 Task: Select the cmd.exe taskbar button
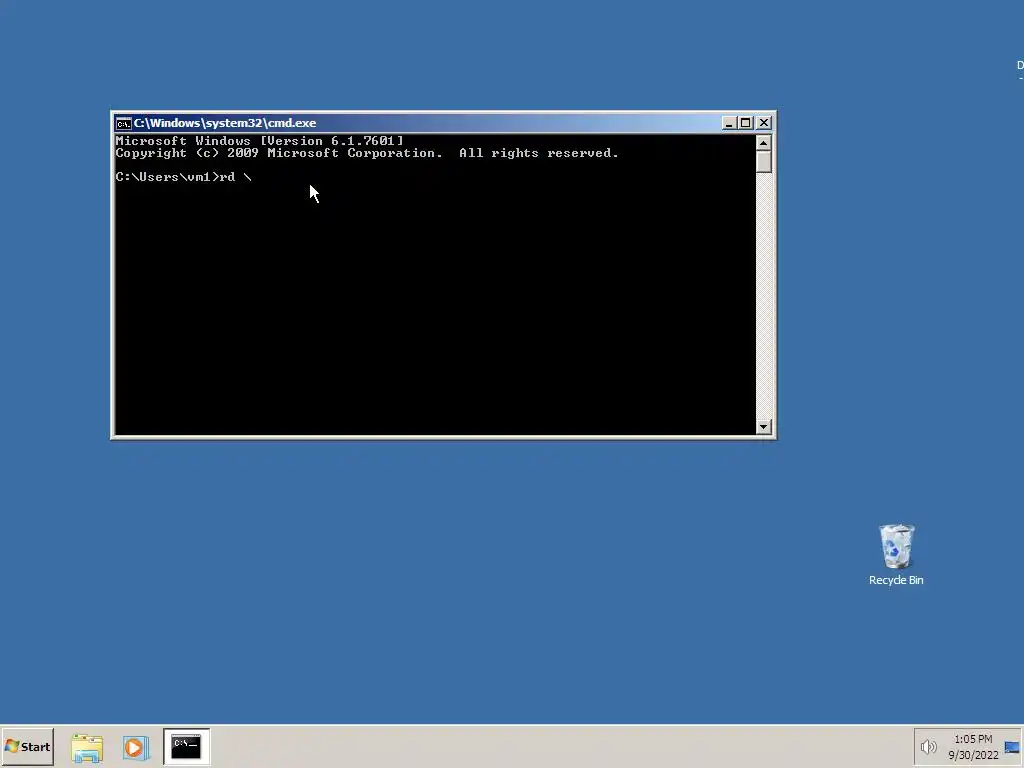[x=186, y=746]
